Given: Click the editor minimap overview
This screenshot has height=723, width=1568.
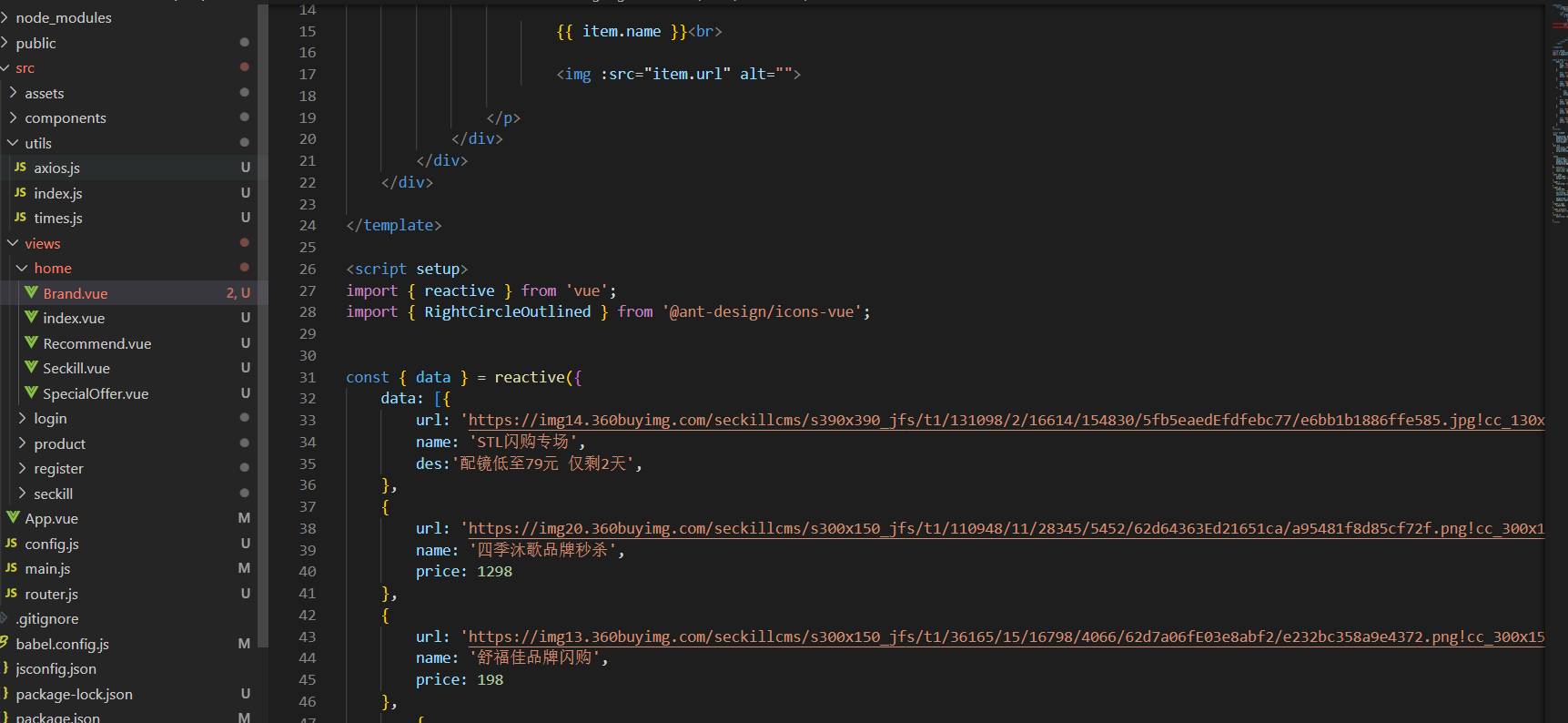Looking at the screenshot, I should click(1559, 114).
